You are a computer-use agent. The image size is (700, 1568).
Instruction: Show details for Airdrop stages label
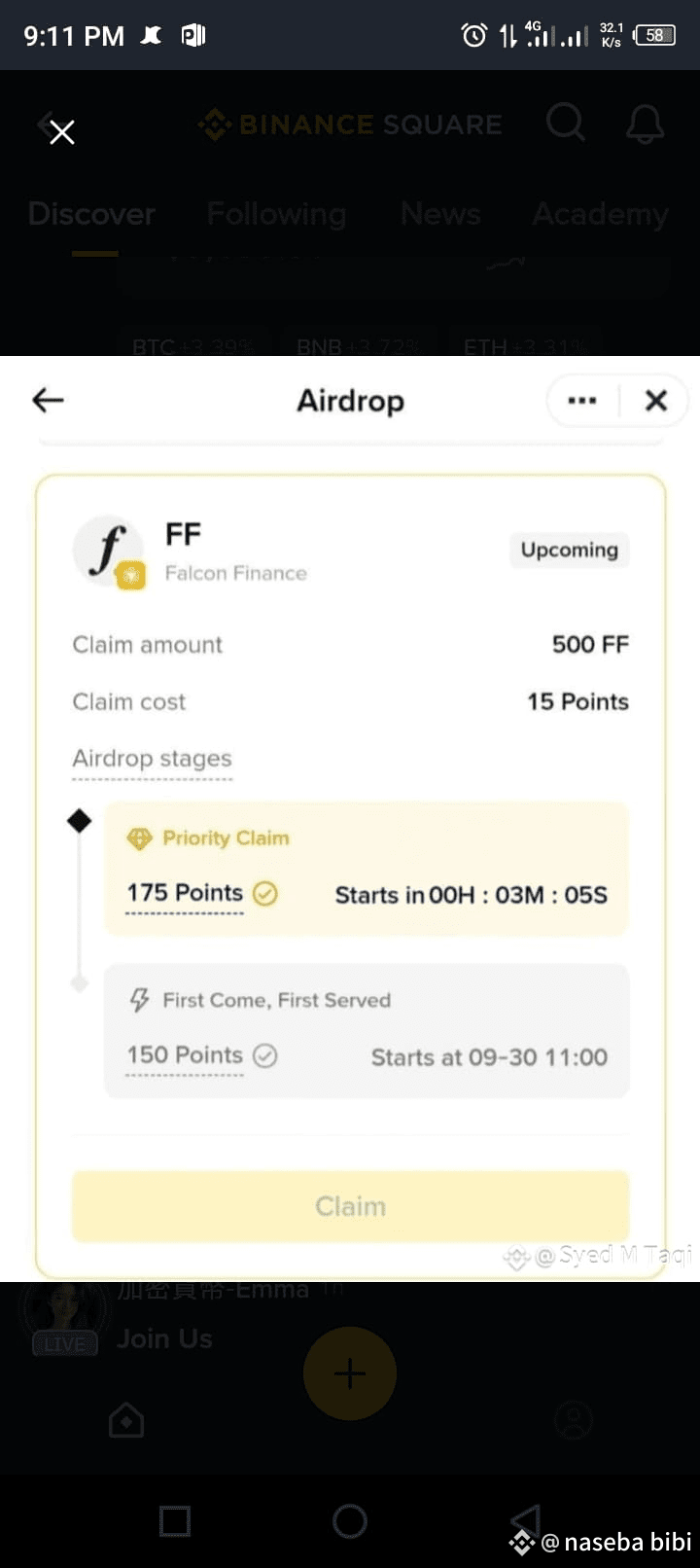[153, 759]
